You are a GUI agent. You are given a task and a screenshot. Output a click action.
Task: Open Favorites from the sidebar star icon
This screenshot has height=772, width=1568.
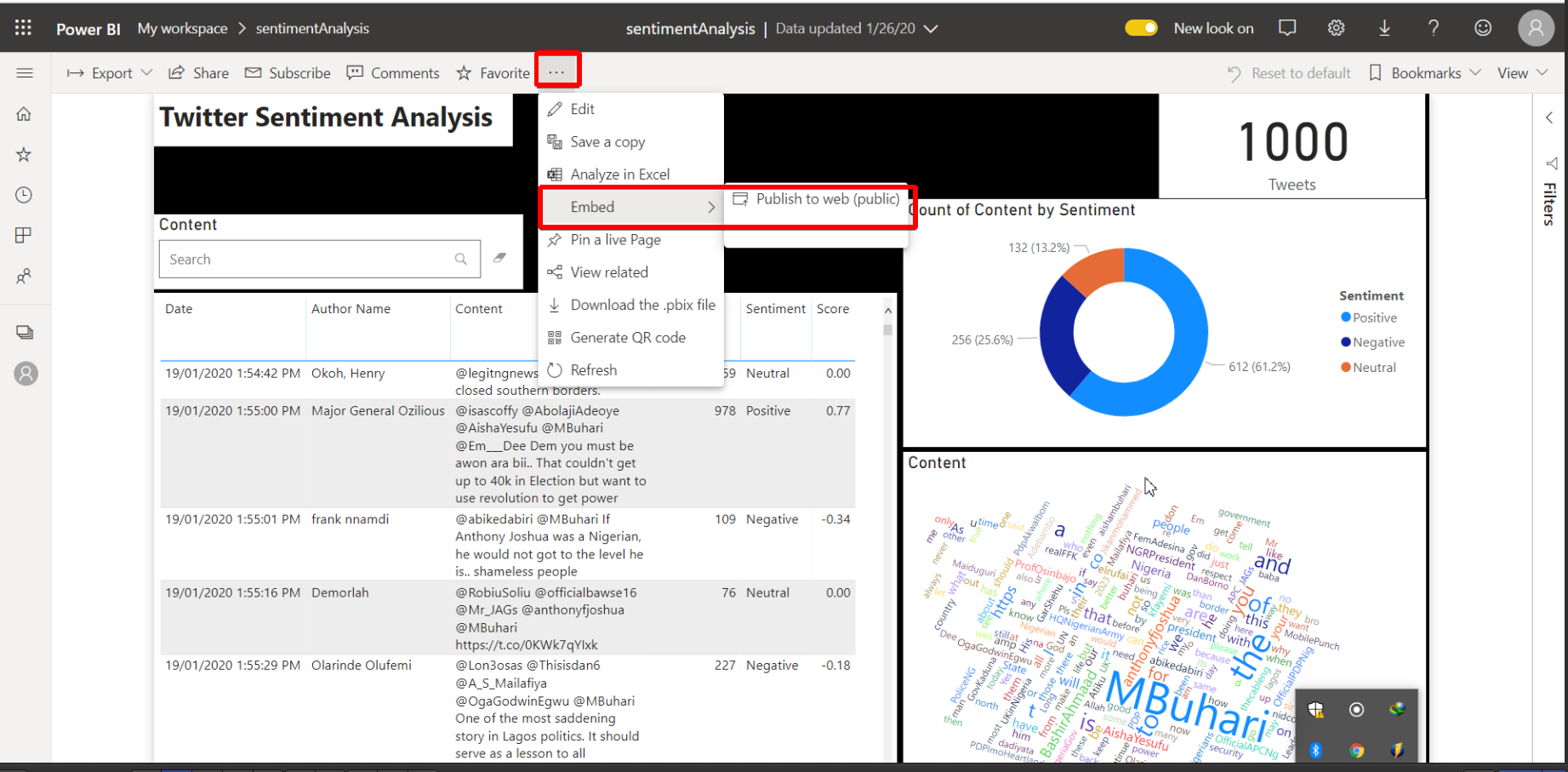pyautogui.click(x=26, y=154)
